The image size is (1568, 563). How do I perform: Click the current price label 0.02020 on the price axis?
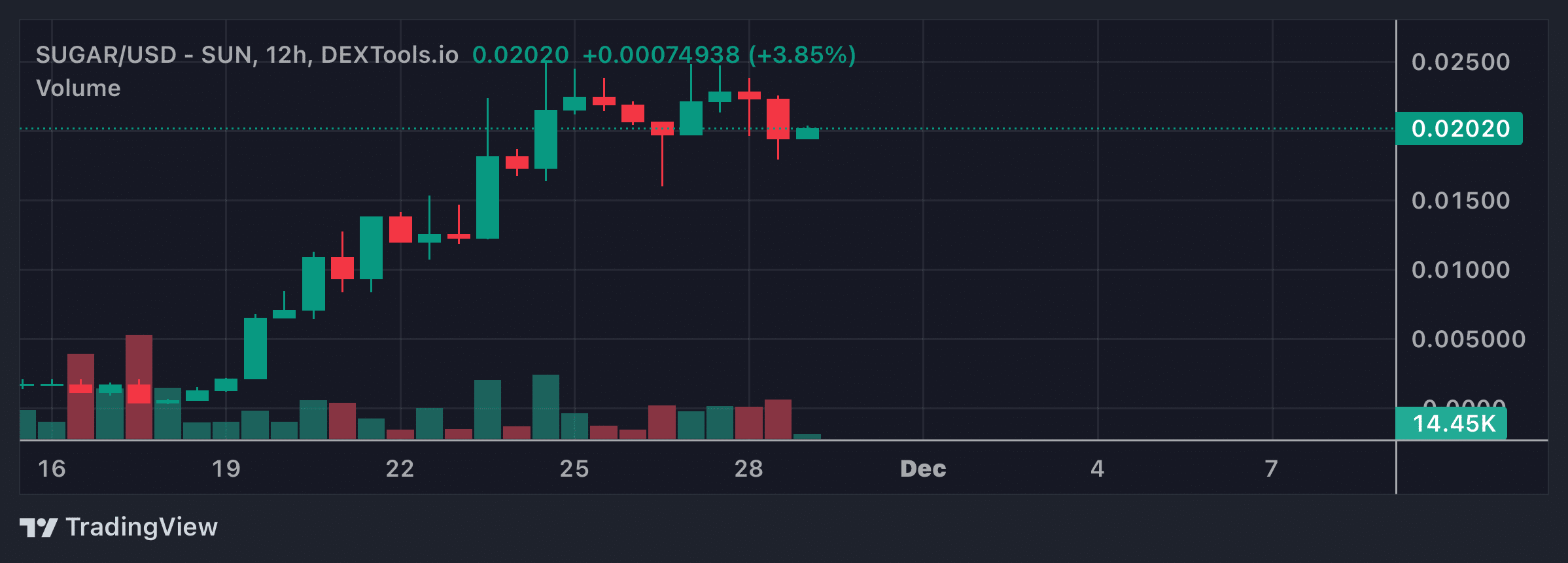pos(1459,129)
